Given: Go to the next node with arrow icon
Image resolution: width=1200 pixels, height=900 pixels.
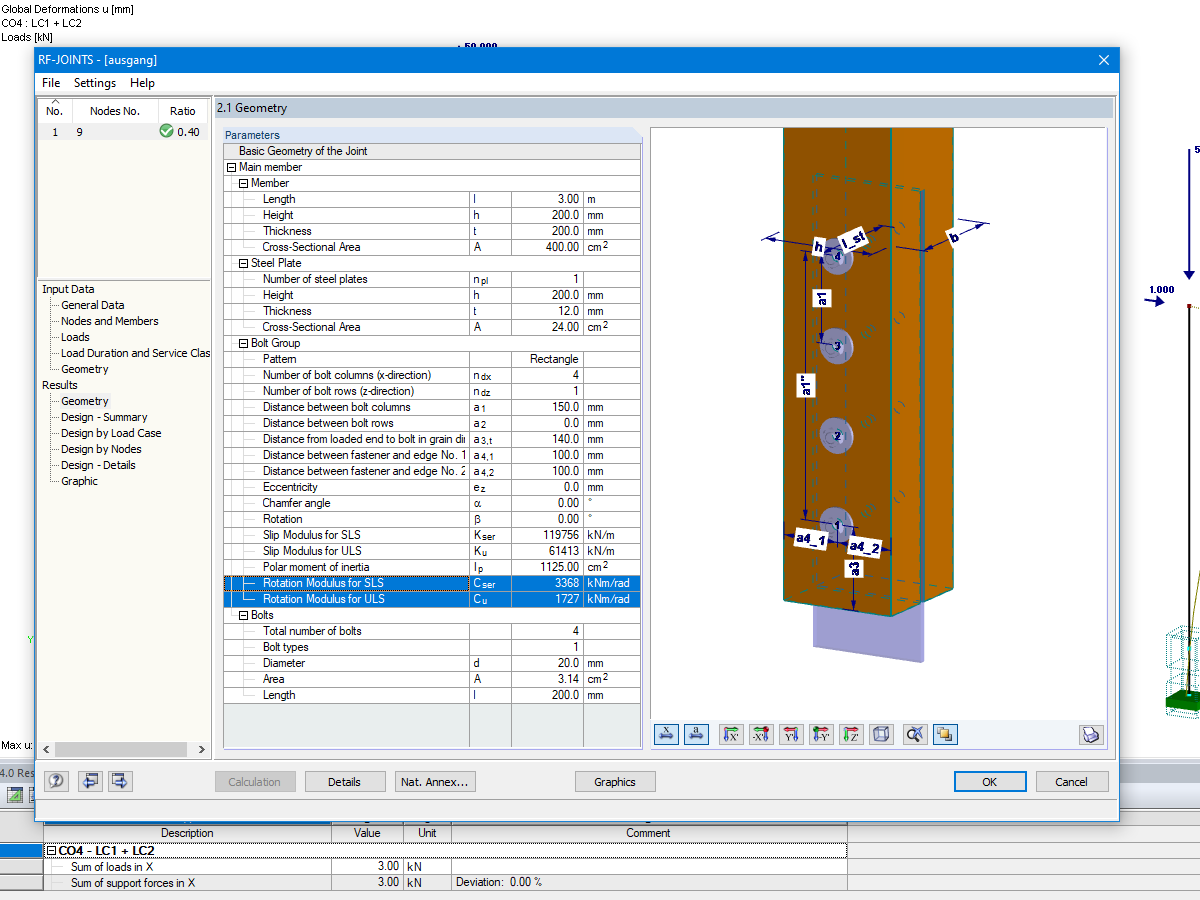Looking at the screenshot, I should pos(120,781).
